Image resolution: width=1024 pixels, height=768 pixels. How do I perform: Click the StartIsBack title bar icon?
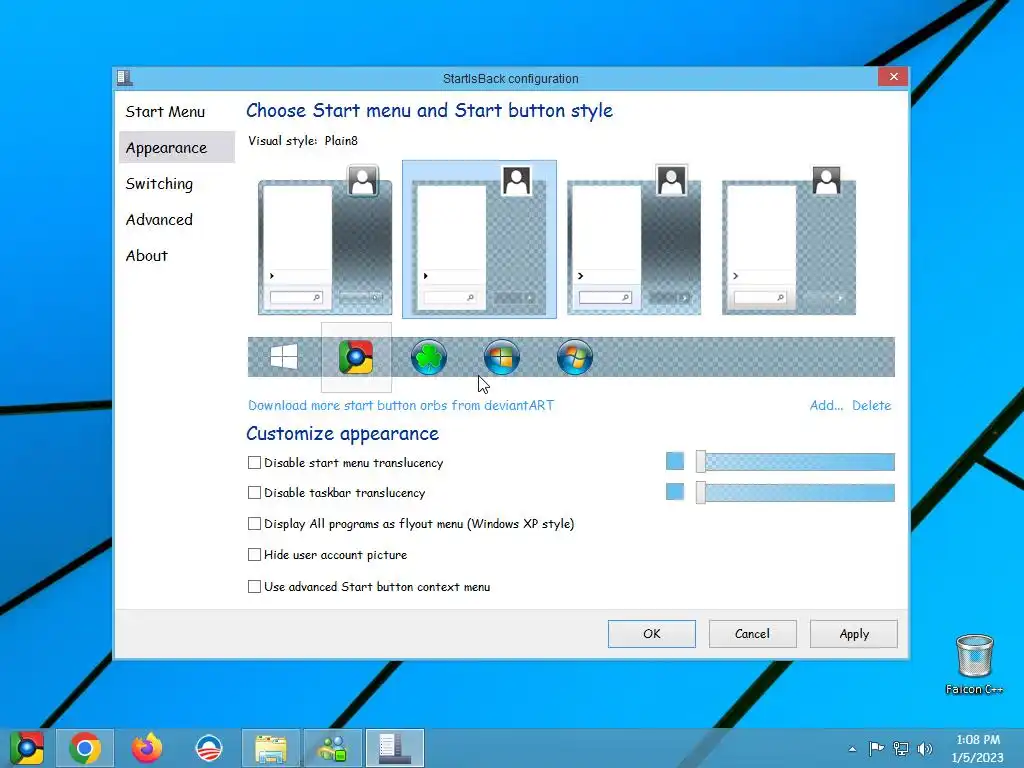(125, 78)
